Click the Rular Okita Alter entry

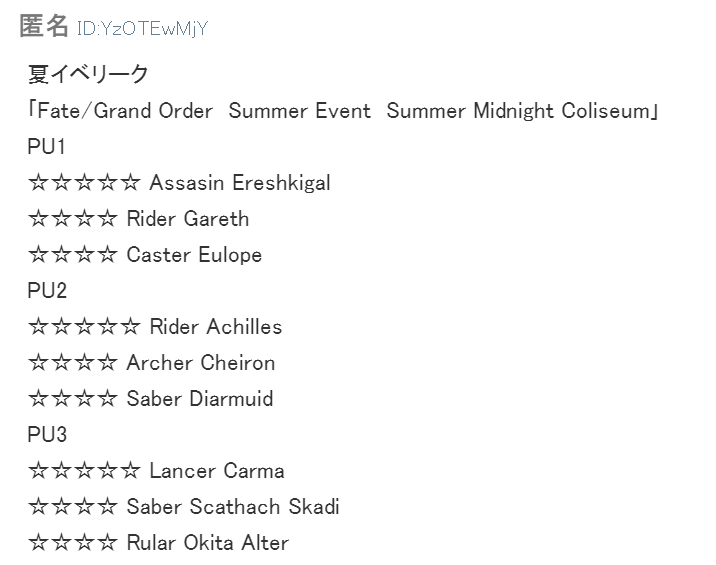pos(158,543)
